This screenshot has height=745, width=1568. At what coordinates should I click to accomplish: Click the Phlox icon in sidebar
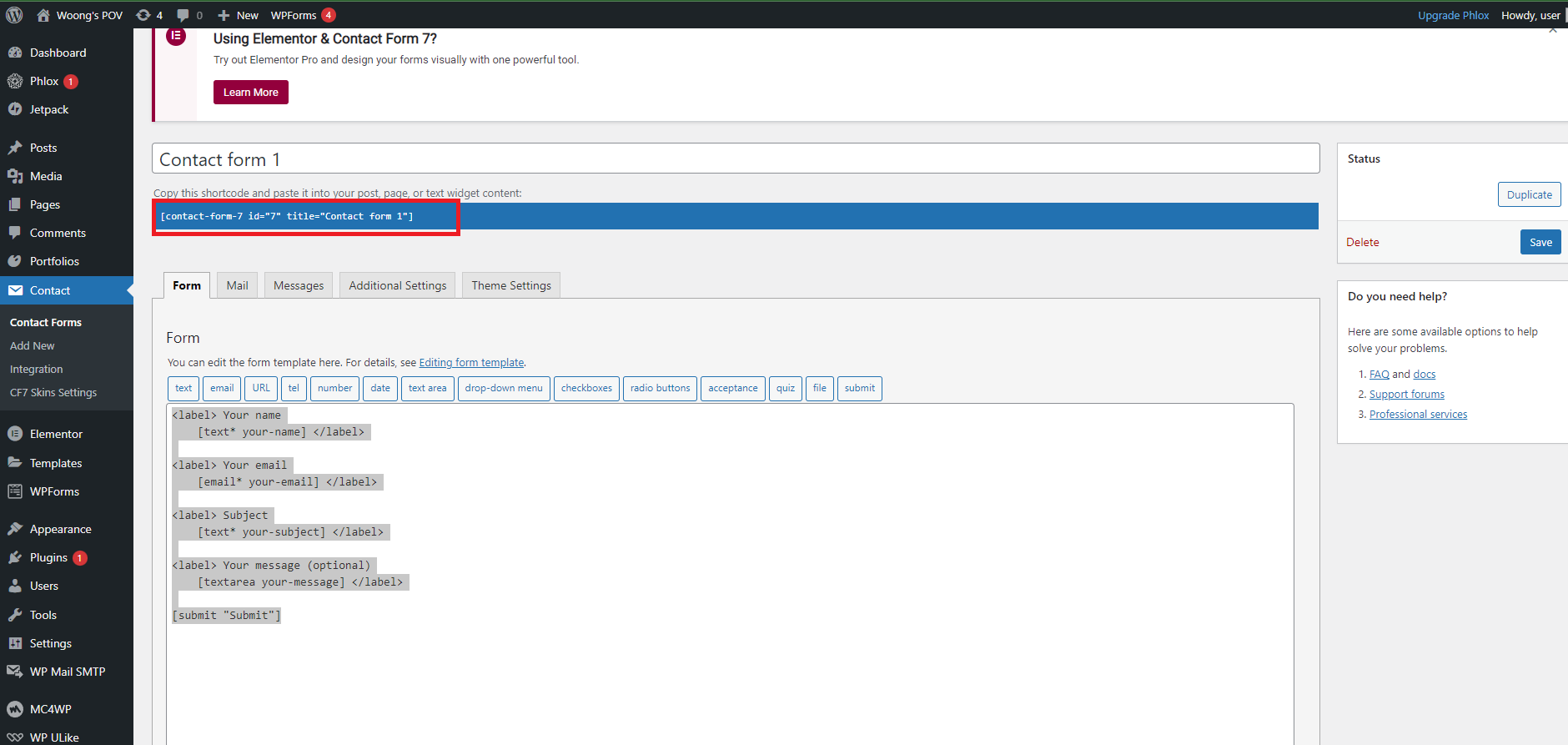click(x=15, y=81)
